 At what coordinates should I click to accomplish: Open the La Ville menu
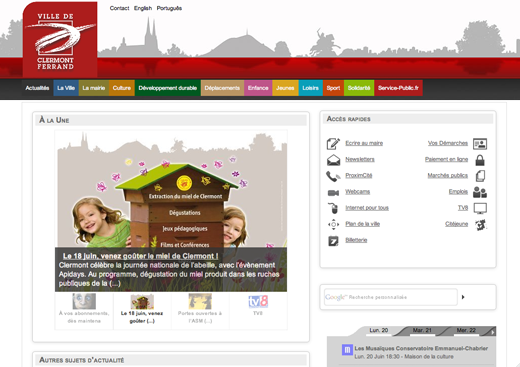click(x=66, y=88)
